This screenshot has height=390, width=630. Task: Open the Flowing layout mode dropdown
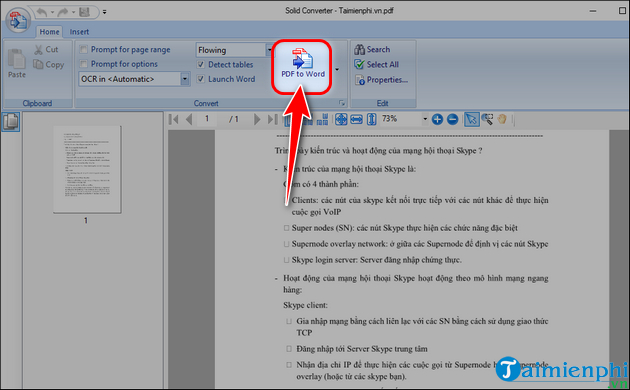[269, 50]
